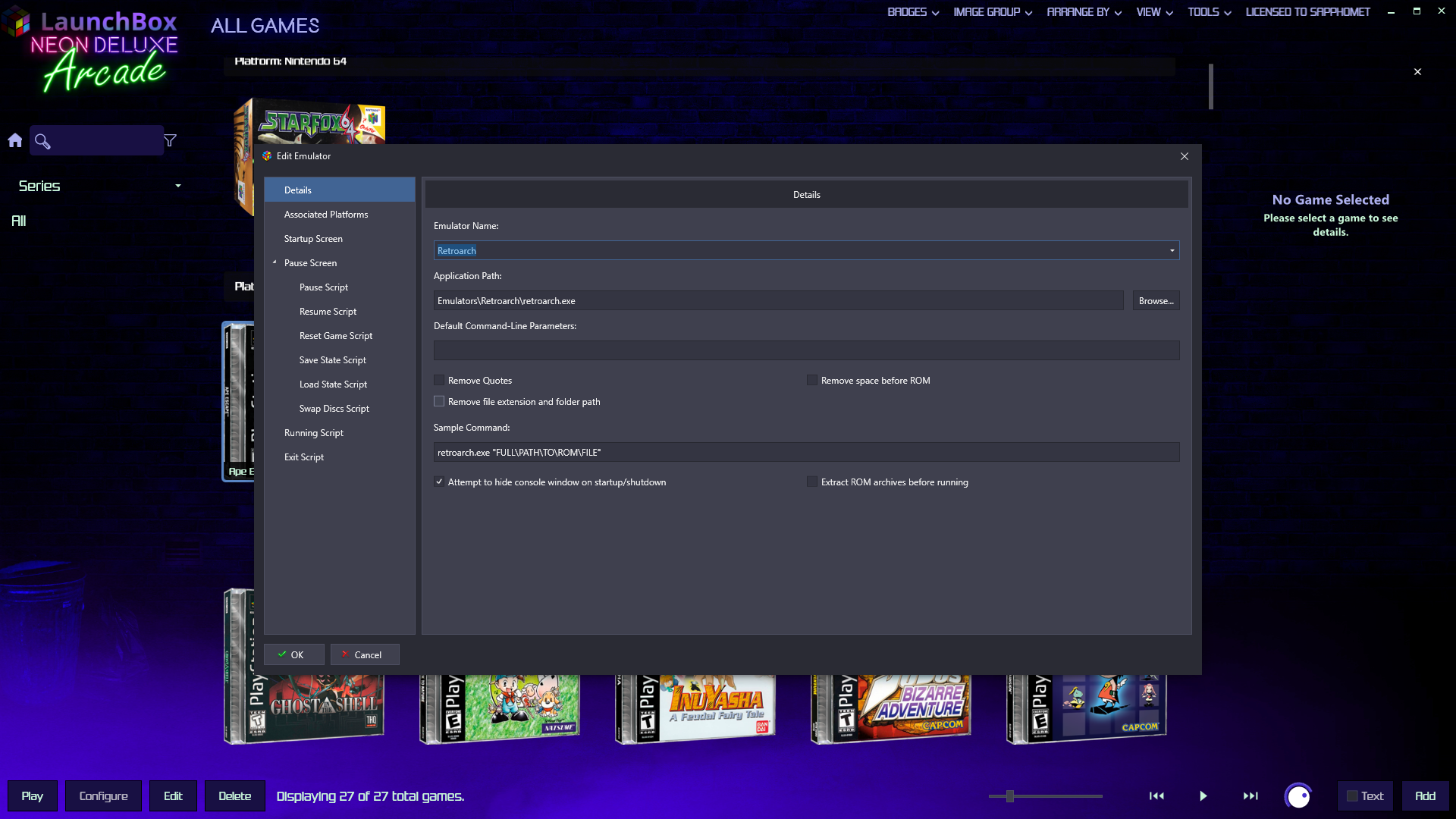
Task: Toggle the round theme switch icon
Action: tap(1298, 796)
